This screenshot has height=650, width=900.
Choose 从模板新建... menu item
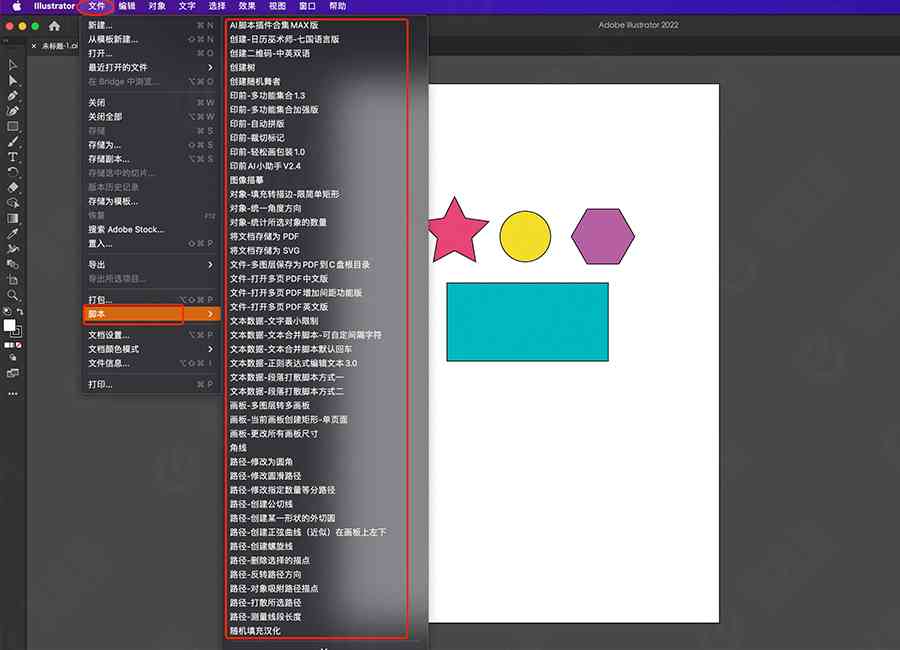coord(151,40)
